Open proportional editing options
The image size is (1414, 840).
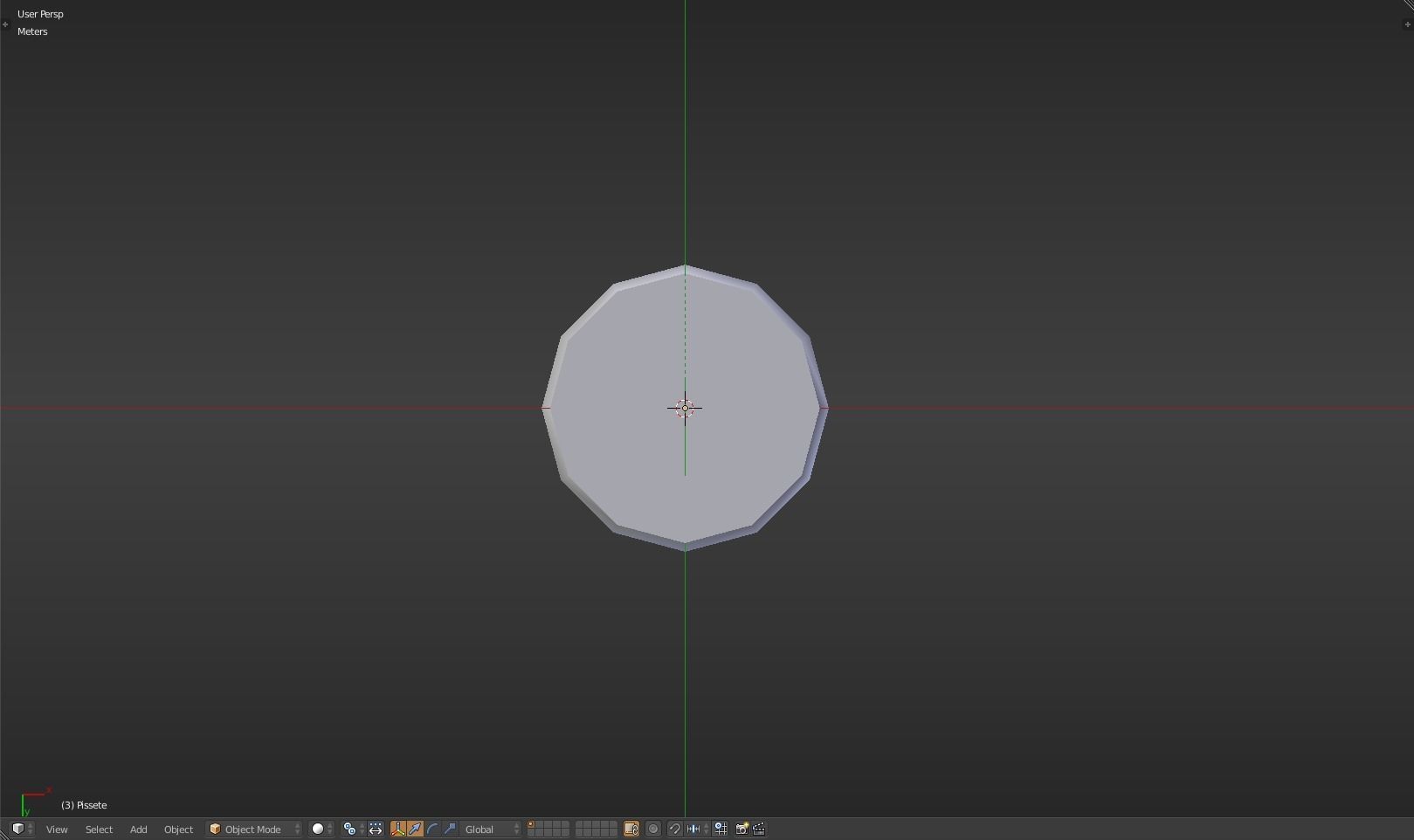(653, 830)
